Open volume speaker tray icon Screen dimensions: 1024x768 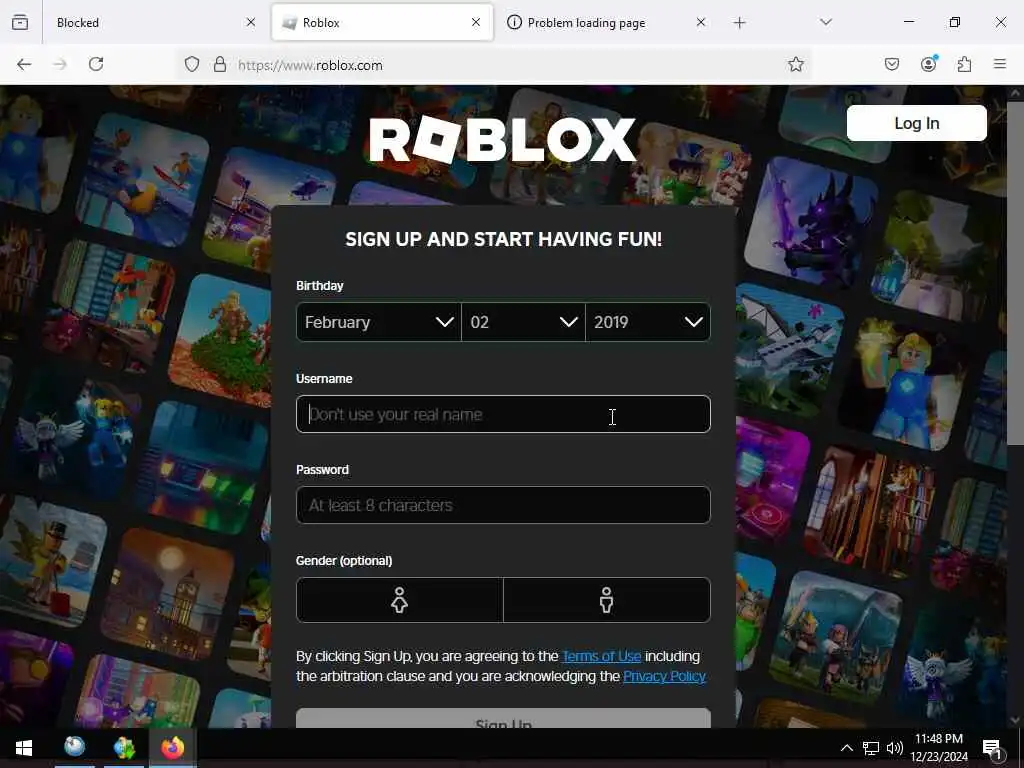895,748
